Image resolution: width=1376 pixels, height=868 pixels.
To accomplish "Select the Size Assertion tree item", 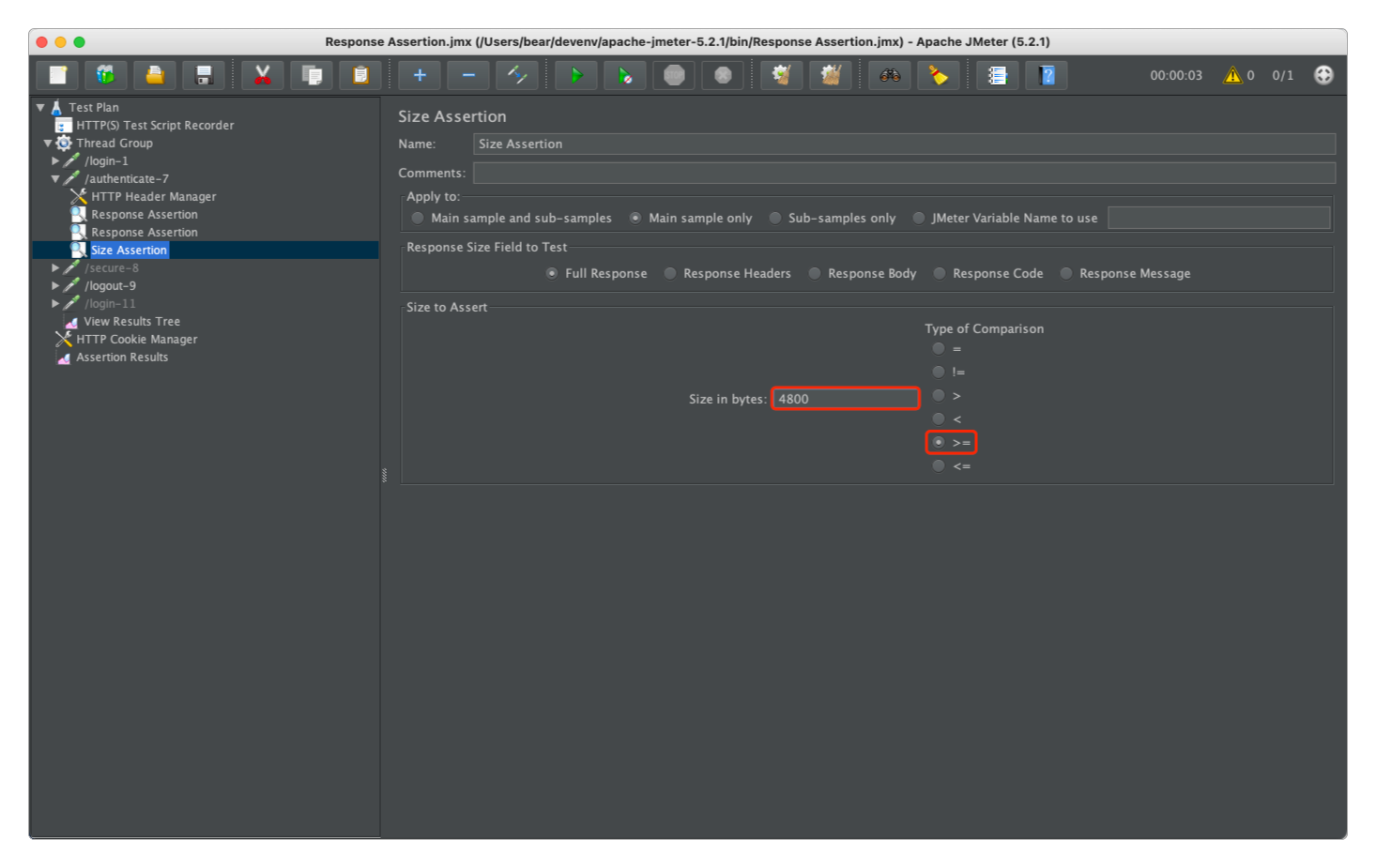I will (129, 251).
